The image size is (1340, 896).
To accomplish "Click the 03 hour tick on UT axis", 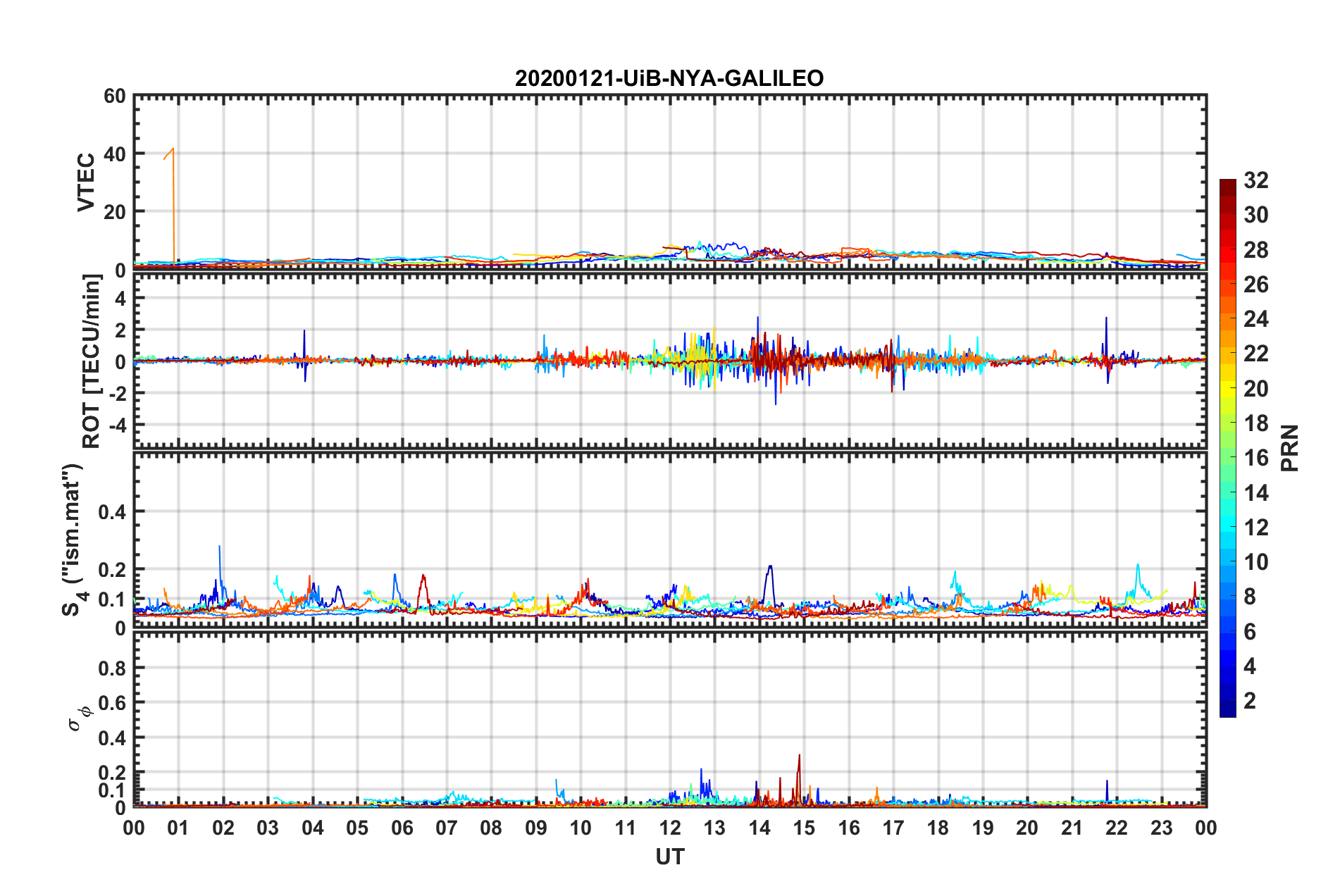I will (x=268, y=828).
